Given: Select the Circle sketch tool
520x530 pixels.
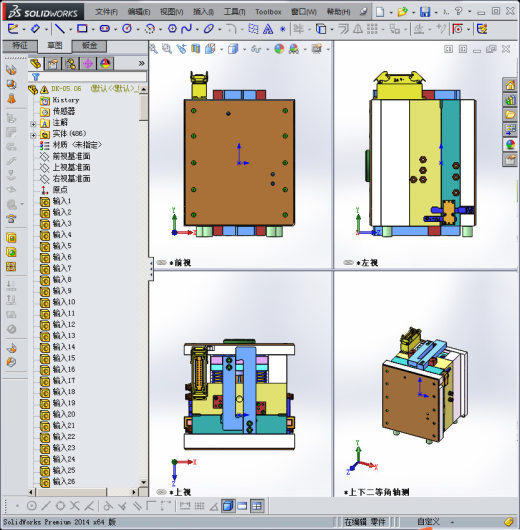Looking at the screenshot, I should click(127, 29).
